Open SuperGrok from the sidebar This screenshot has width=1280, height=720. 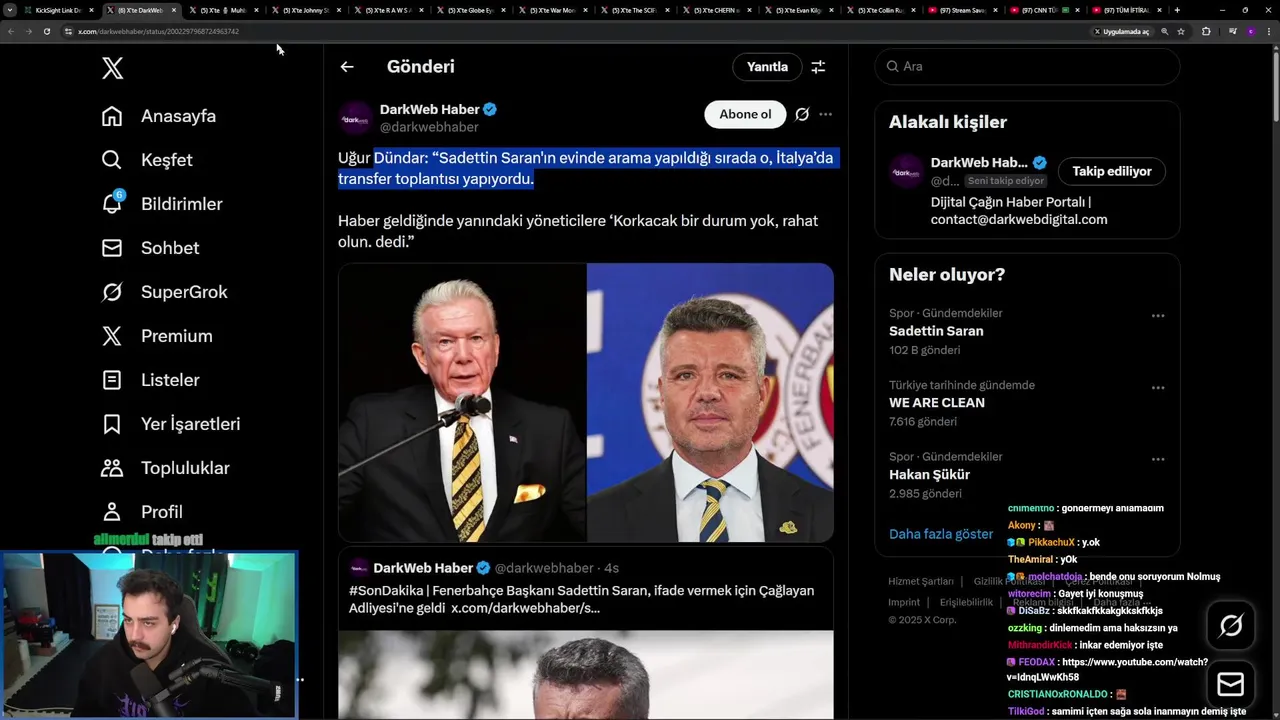[x=165, y=292]
